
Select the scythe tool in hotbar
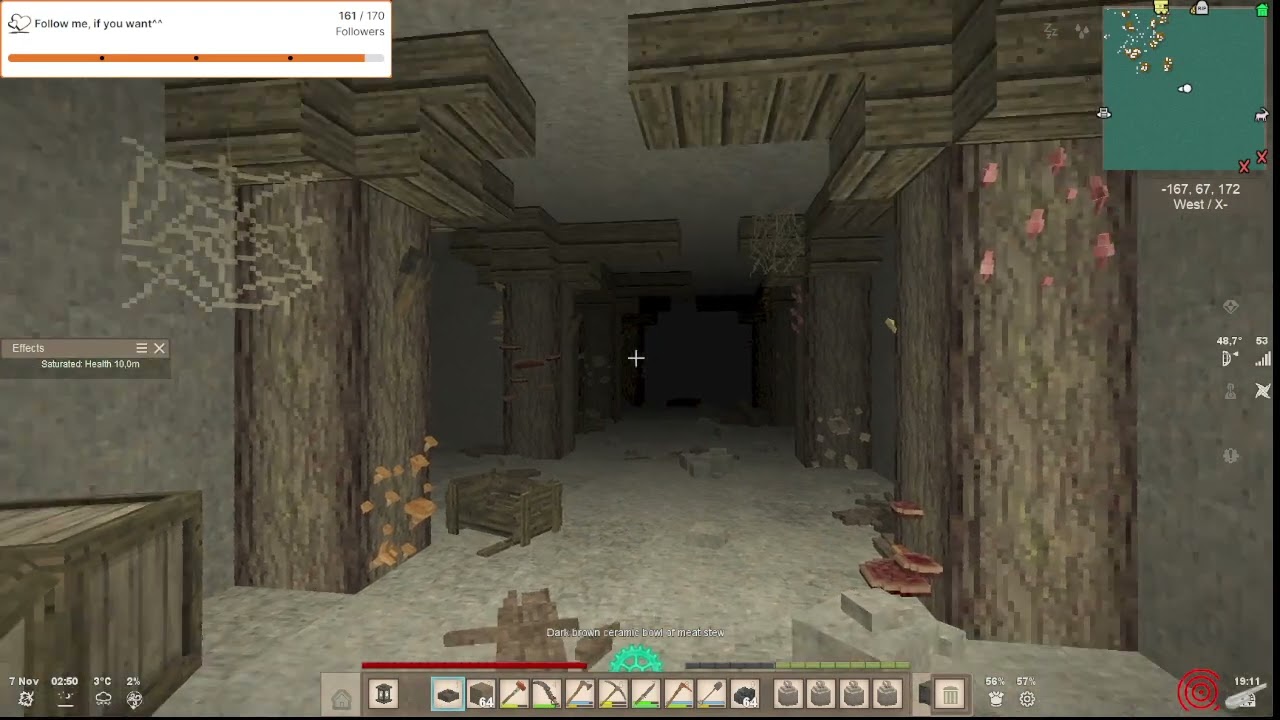point(547,694)
